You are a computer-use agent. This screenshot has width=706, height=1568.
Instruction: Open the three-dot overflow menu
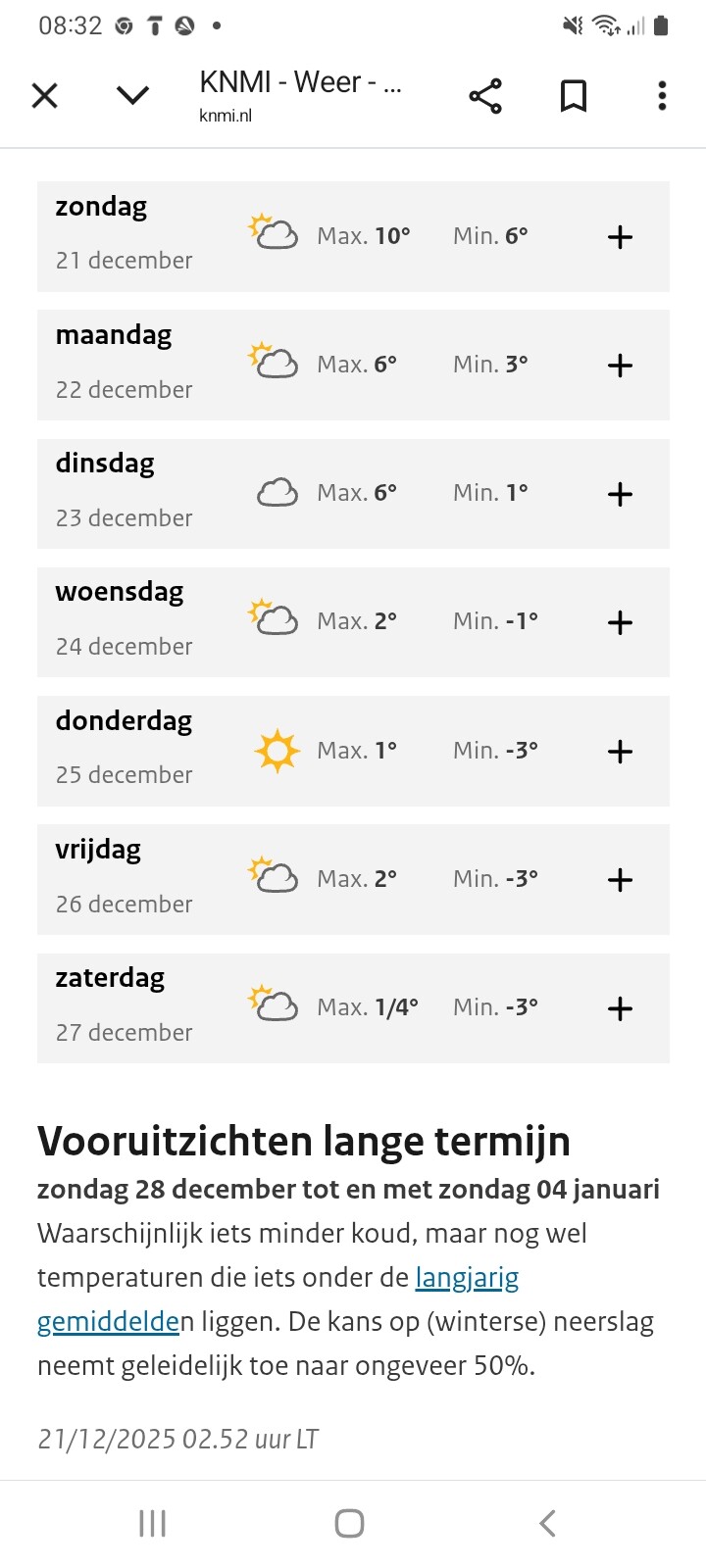(662, 96)
